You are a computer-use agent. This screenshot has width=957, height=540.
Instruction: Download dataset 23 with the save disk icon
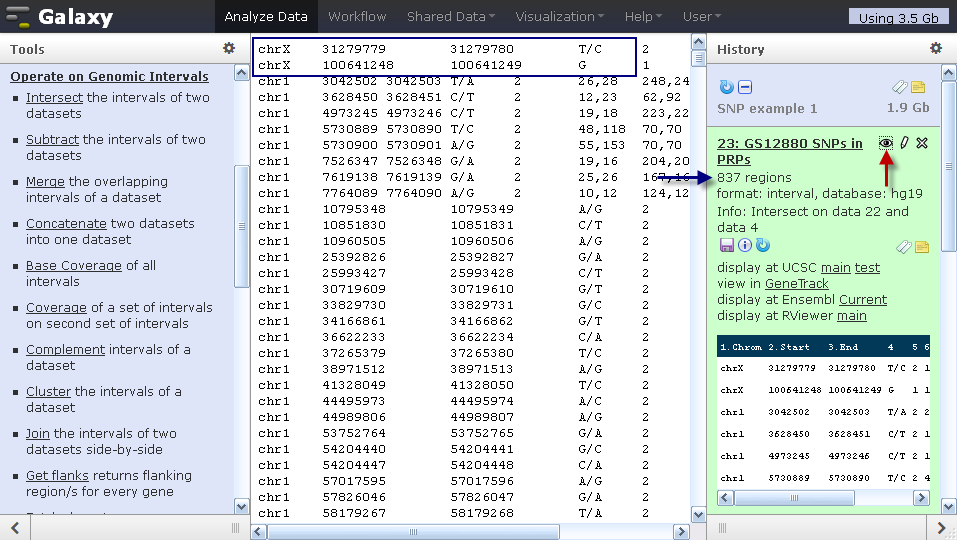pyautogui.click(x=726, y=245)
